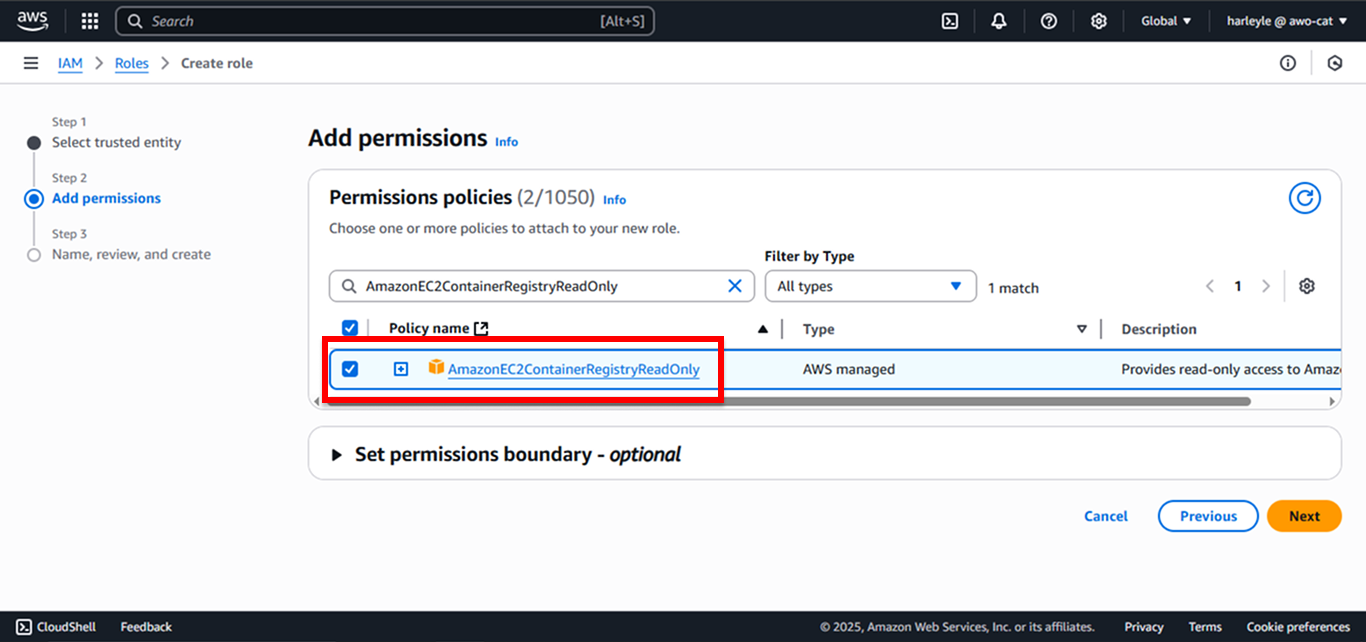Screen dimensions: 1366x642
Task: Open the Filter by Type dropdown
Action: (x=870, y=286)
